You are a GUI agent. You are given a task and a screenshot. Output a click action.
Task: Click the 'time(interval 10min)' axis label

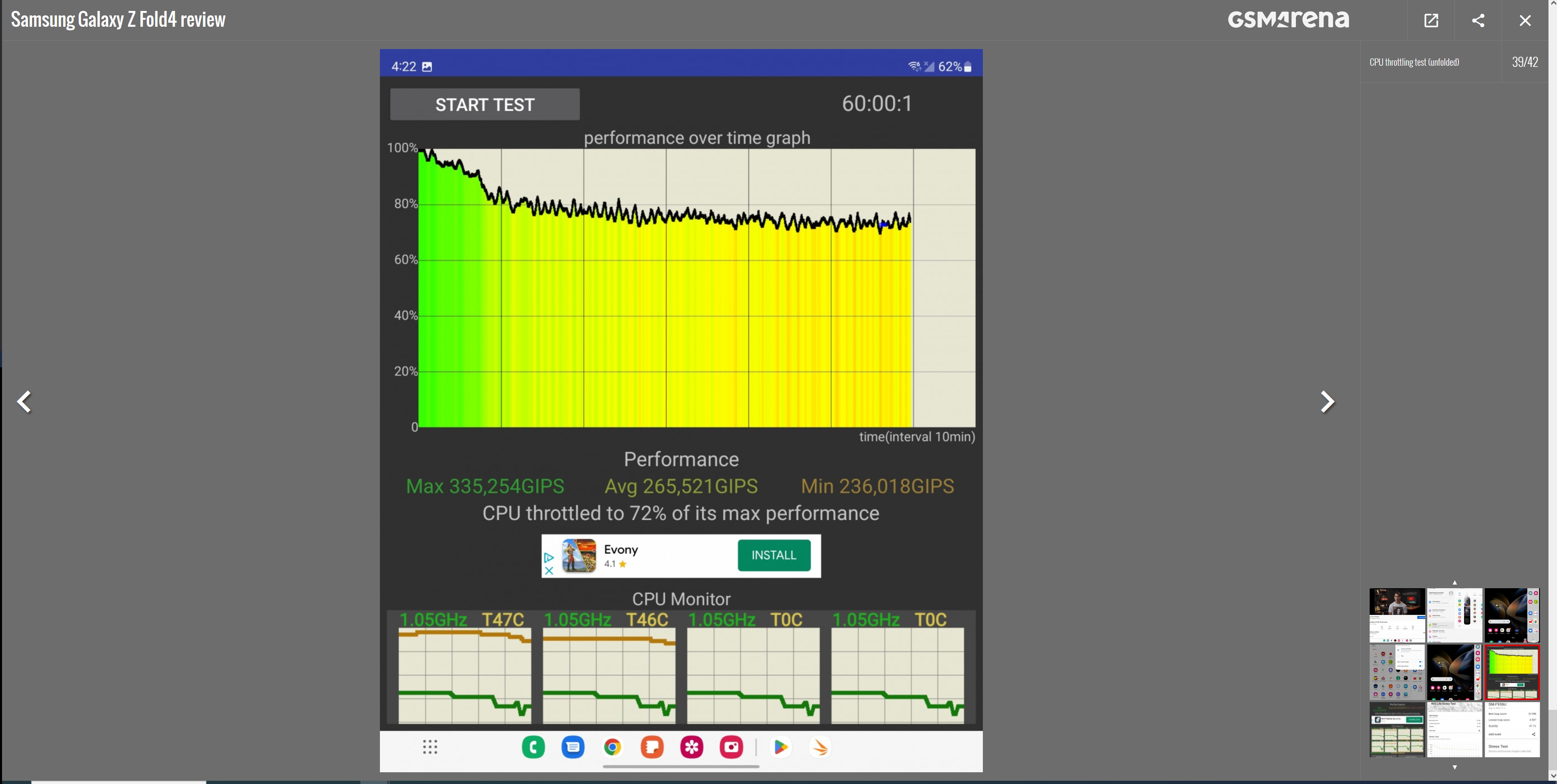(917, 437)
